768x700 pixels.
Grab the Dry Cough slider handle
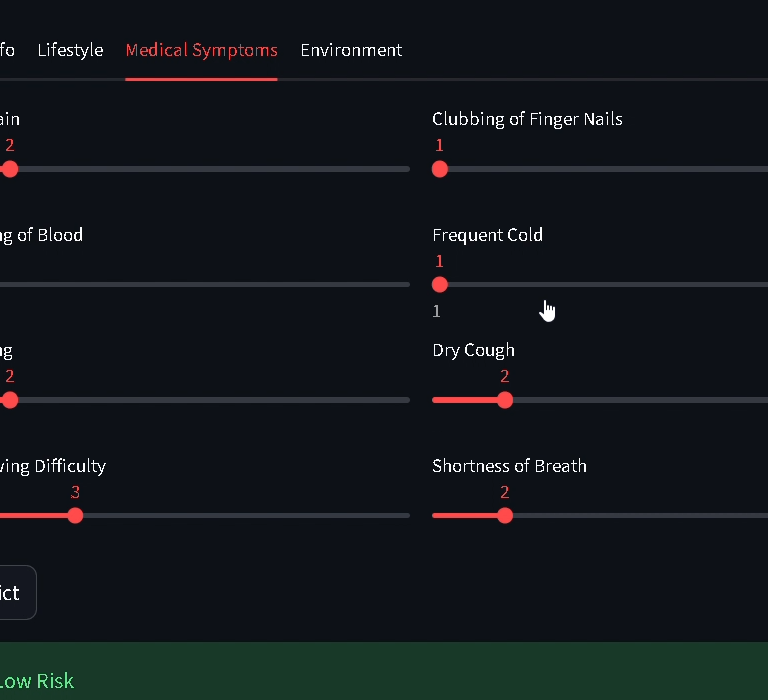505,400
